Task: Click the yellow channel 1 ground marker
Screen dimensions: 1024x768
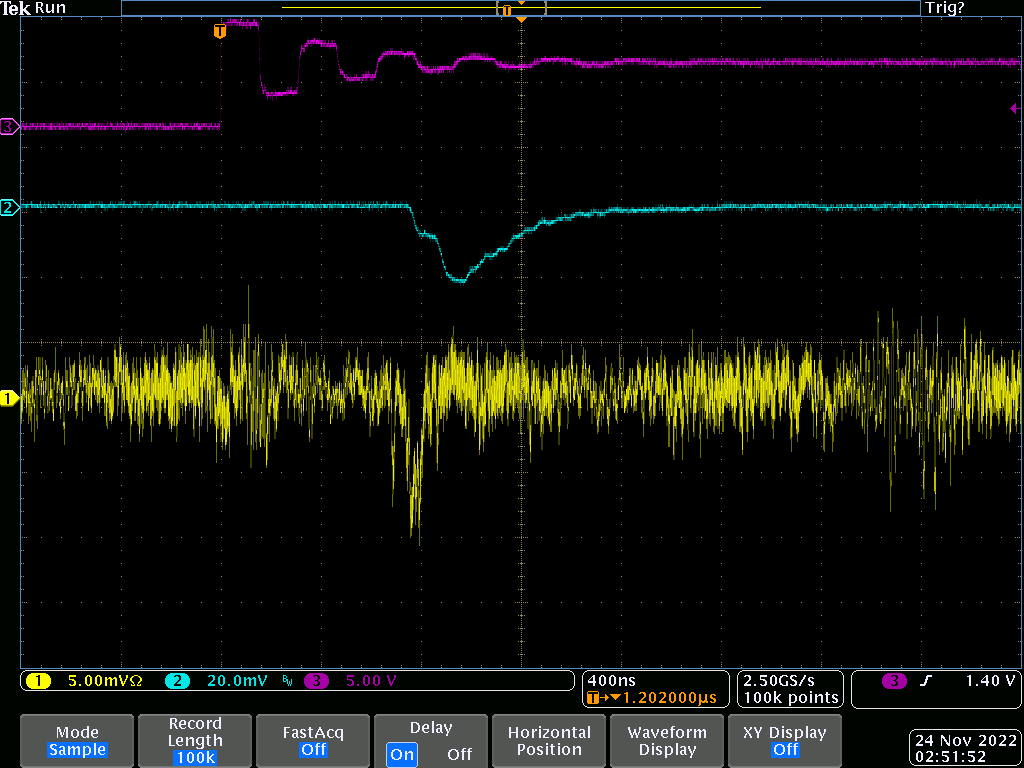Action: 10,399
